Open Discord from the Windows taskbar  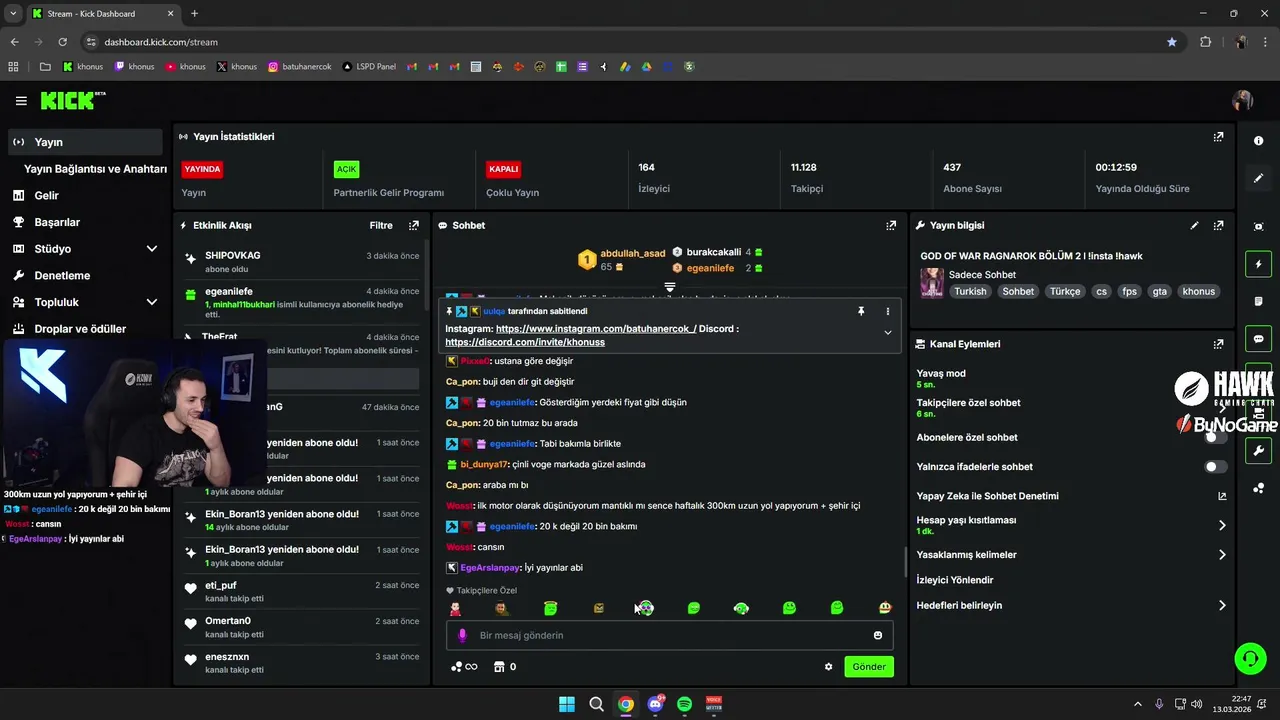(655, 704)
